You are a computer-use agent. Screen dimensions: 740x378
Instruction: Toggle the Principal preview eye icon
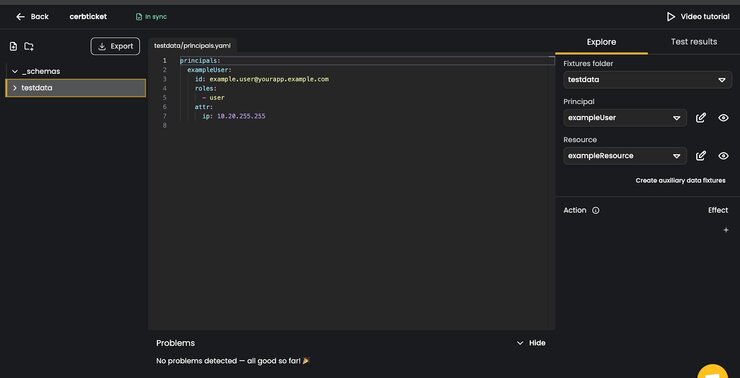[x=723, y=118]
